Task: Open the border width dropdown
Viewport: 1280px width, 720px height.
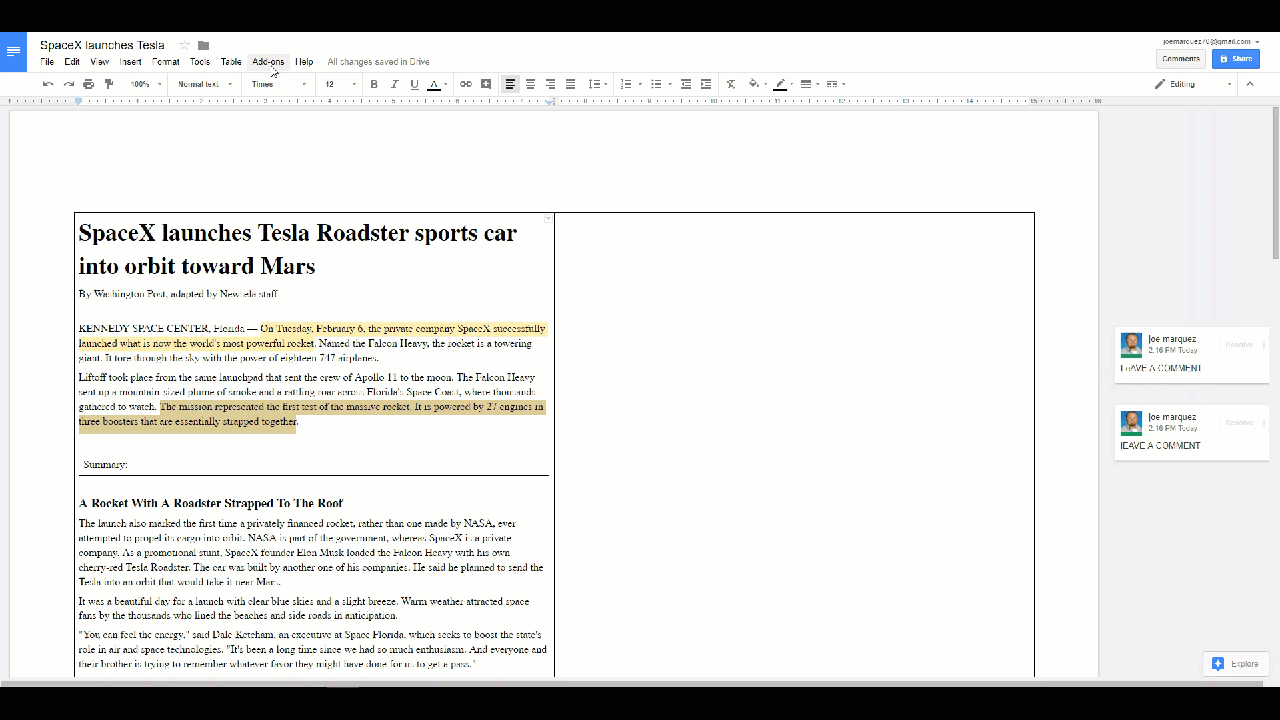Action: coord(808,84)
